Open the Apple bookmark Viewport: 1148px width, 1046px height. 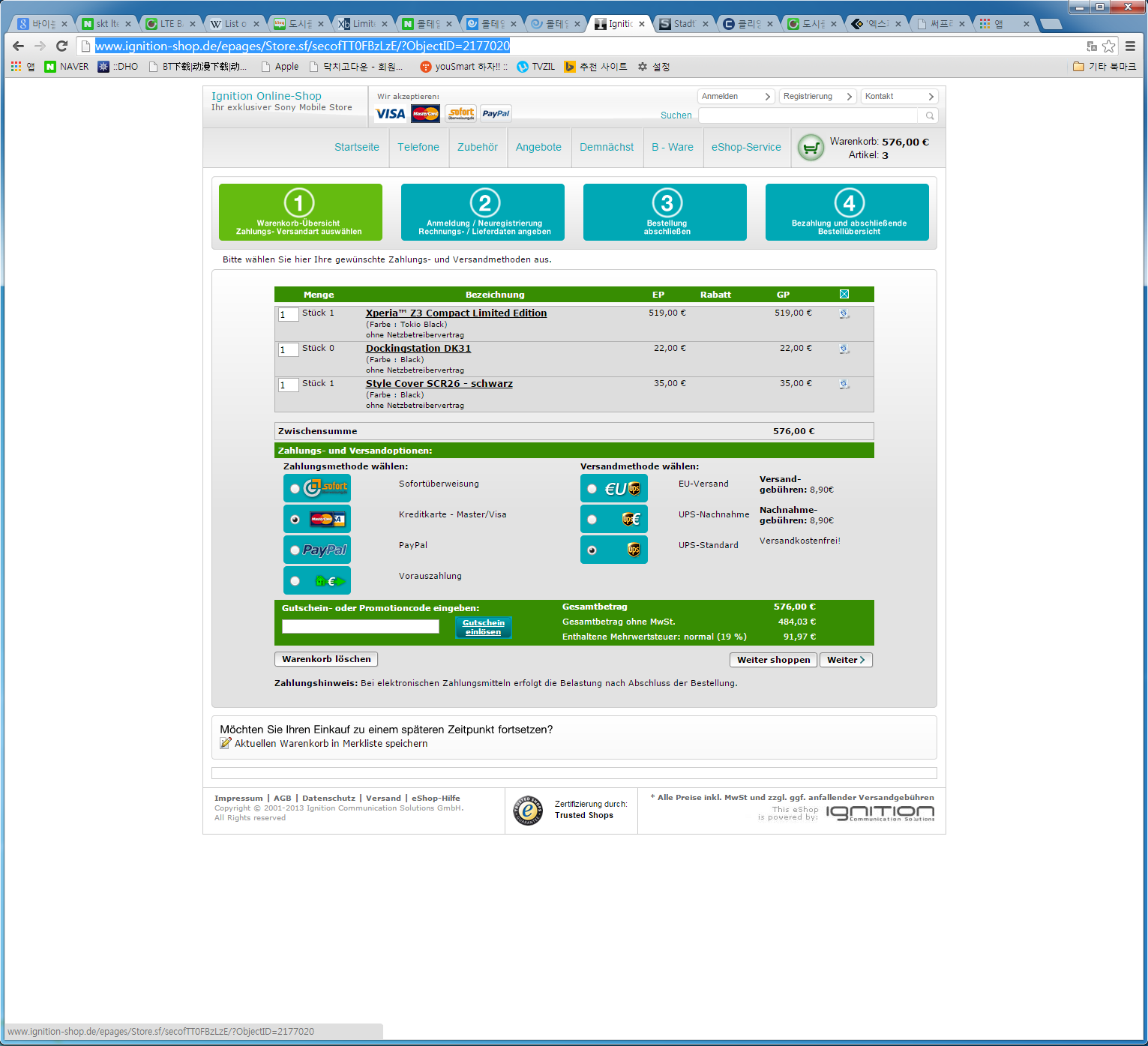pos(280,67)
